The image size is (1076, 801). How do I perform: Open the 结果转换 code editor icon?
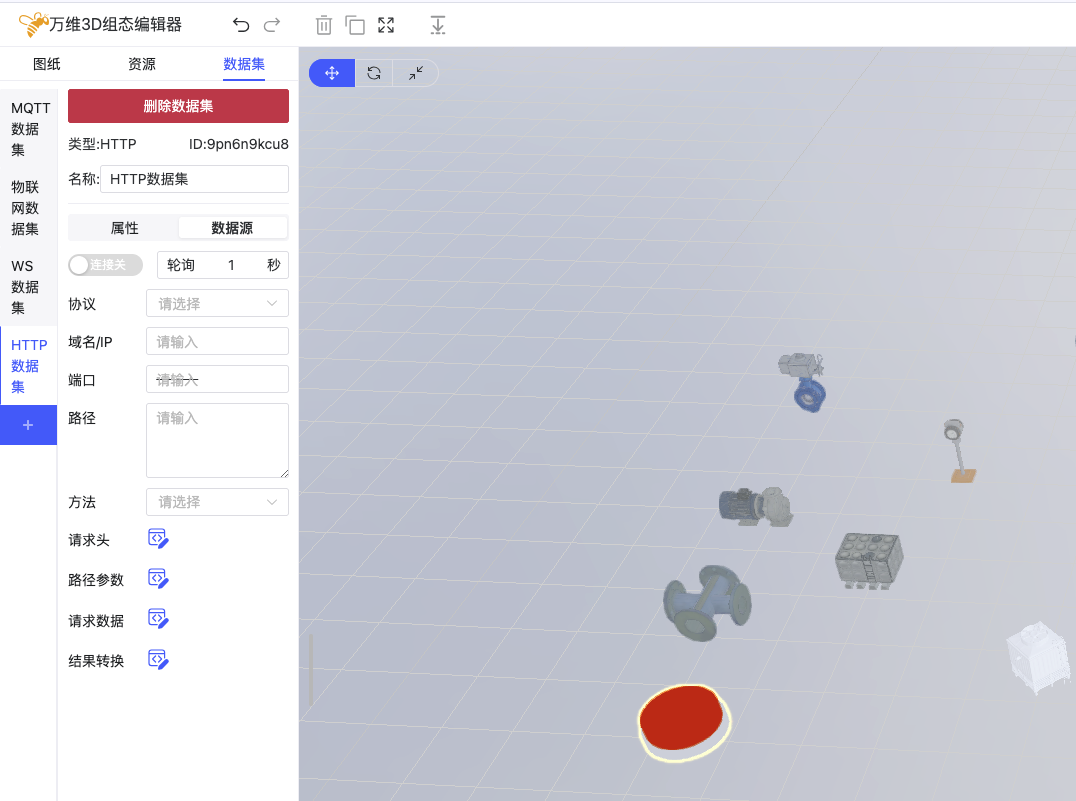pyautogui.click(x=158, y=659)
